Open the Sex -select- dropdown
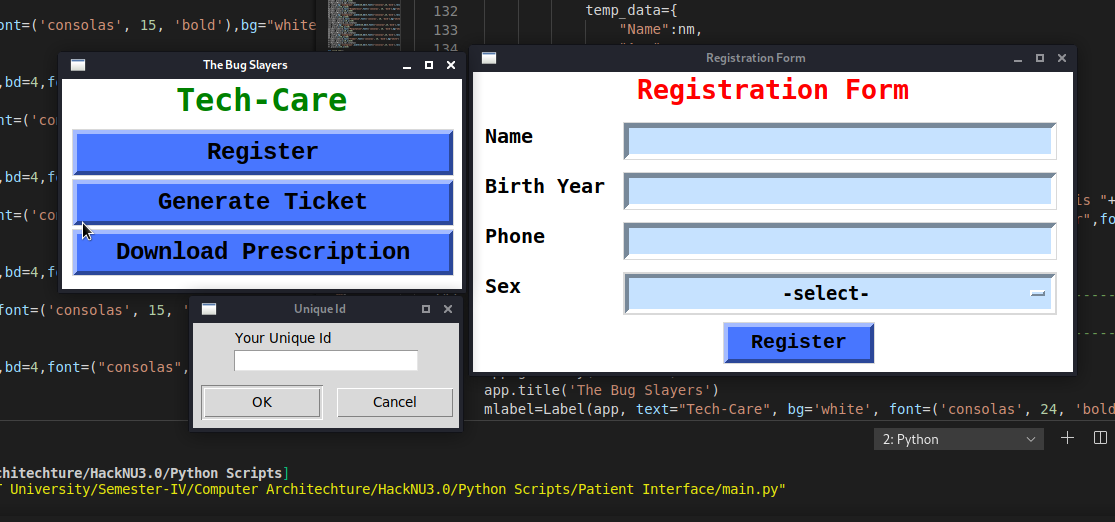This screenshot has height=522, width=1115. [x=840, y=293]
